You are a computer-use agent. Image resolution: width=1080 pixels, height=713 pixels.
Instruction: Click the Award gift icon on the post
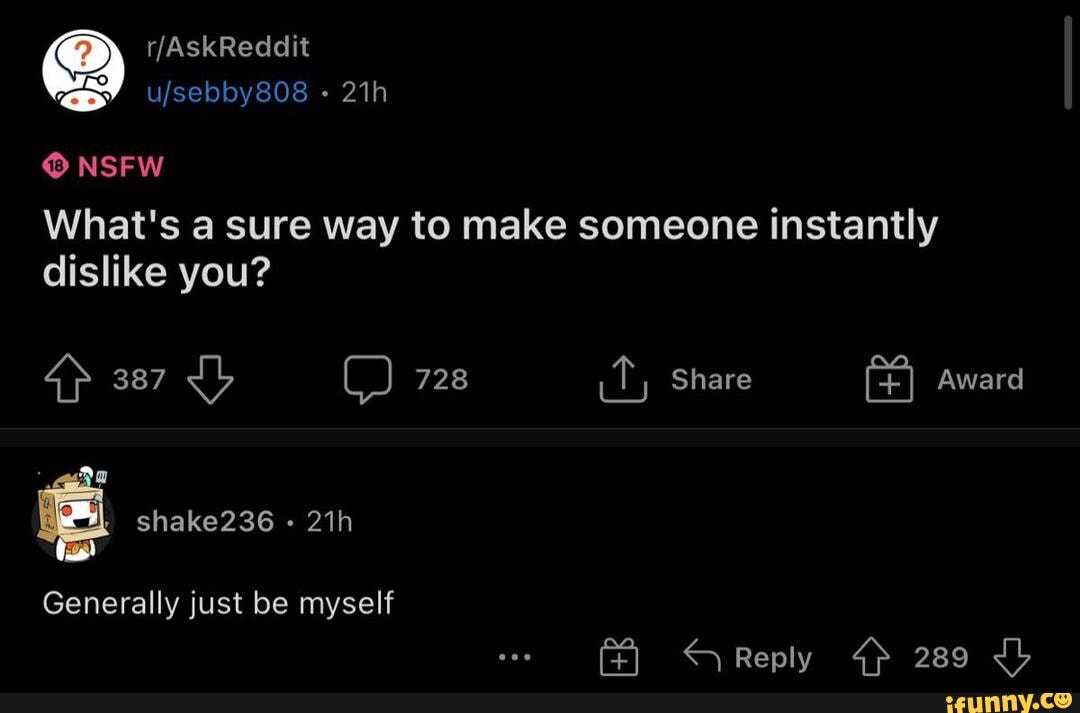(x=889, y=379)
